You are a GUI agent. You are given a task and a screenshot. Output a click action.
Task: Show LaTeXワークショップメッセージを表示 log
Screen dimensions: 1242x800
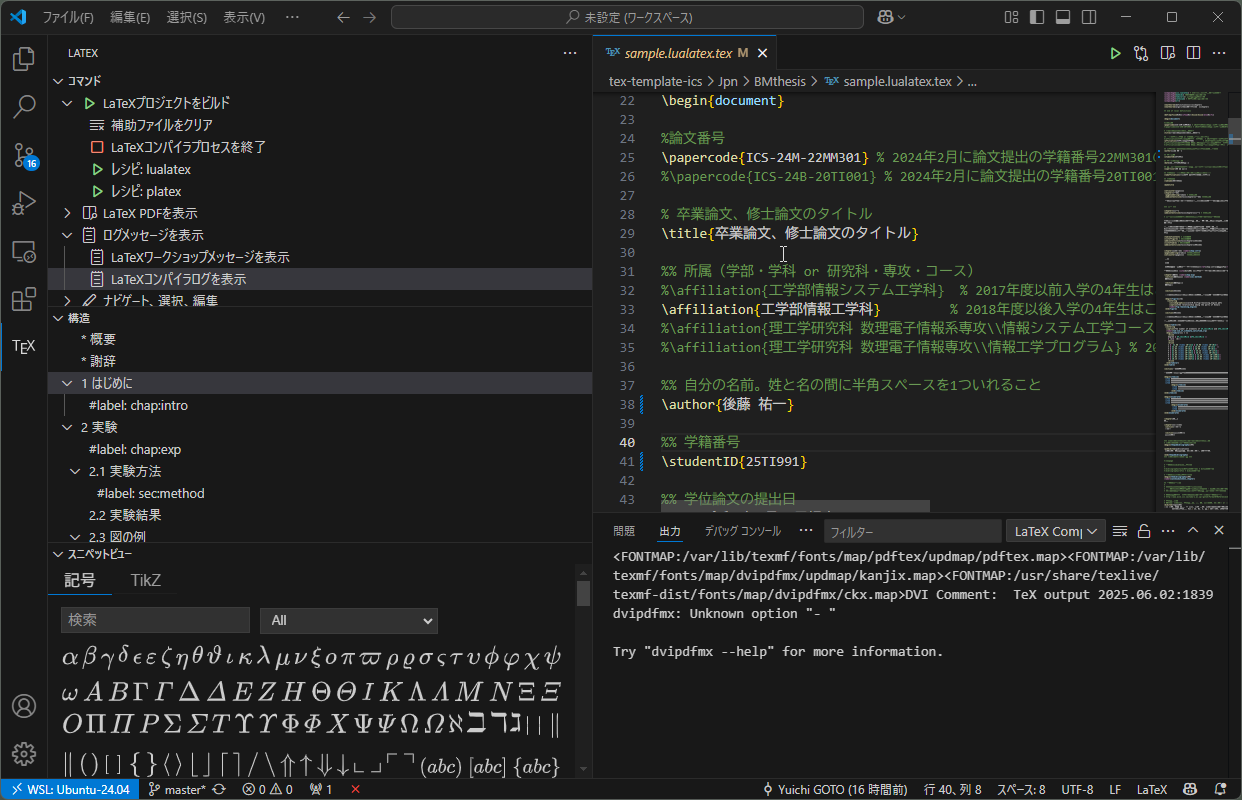200,257
